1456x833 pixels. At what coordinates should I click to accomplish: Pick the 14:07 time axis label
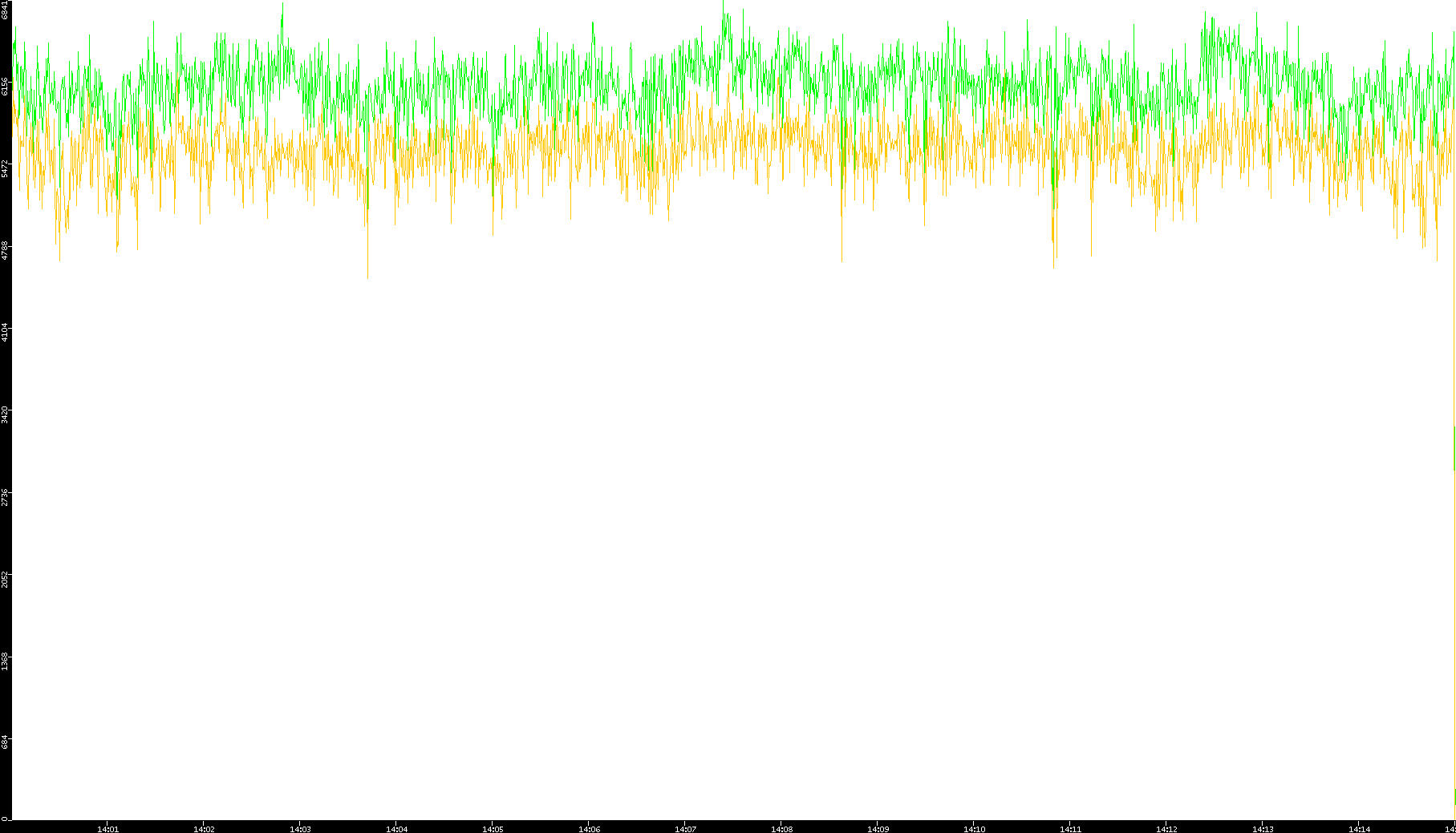coord(685,829)
